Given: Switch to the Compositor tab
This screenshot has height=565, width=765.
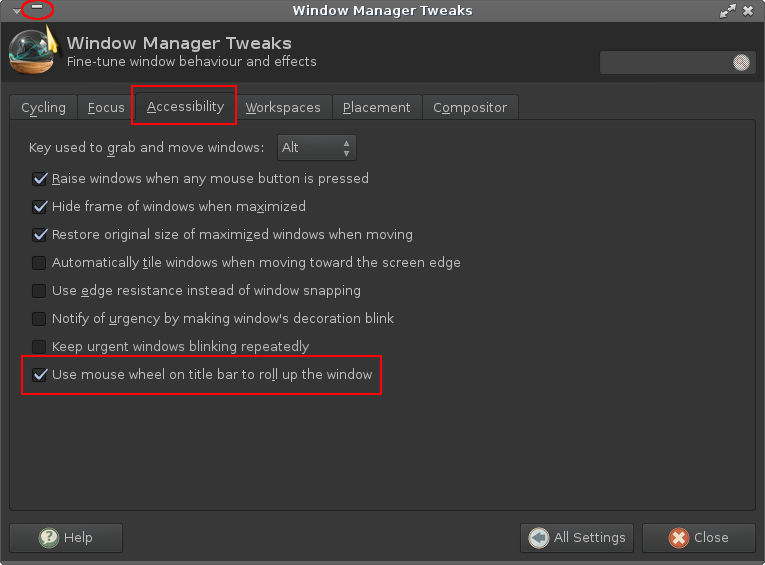Looking at the screenshot, I should click(x=470, y=107).
